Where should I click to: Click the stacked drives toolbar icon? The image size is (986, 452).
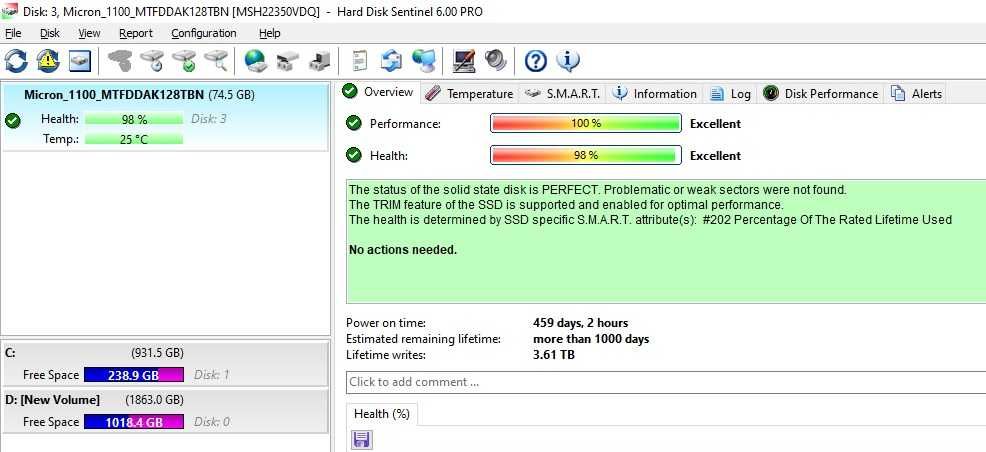288,60
